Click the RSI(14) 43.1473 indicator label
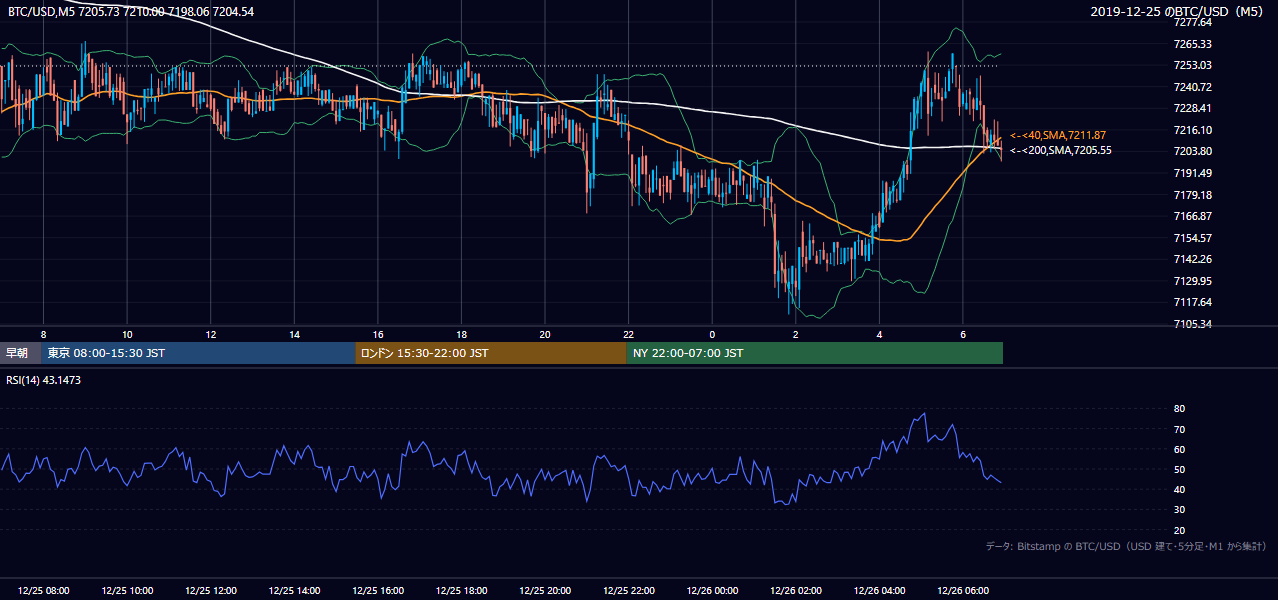 tap(44, 380)
